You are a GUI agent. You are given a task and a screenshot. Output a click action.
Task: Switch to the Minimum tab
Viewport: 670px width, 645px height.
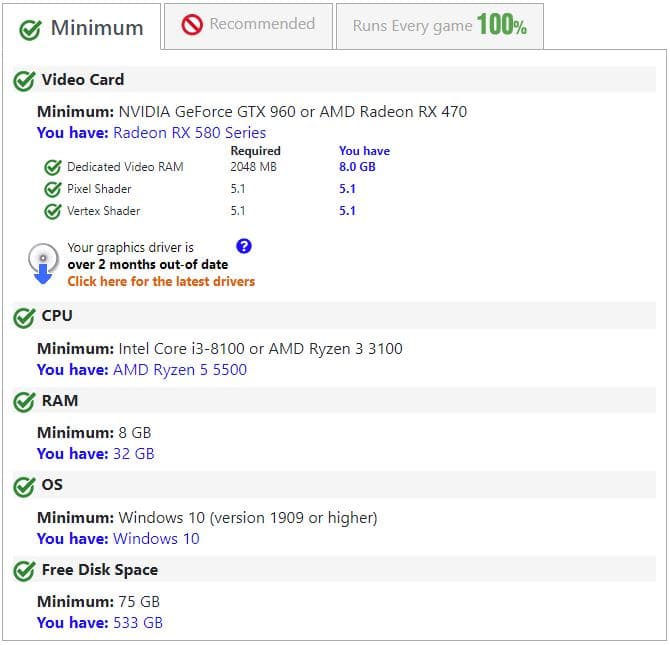click(x=81, y=27)
